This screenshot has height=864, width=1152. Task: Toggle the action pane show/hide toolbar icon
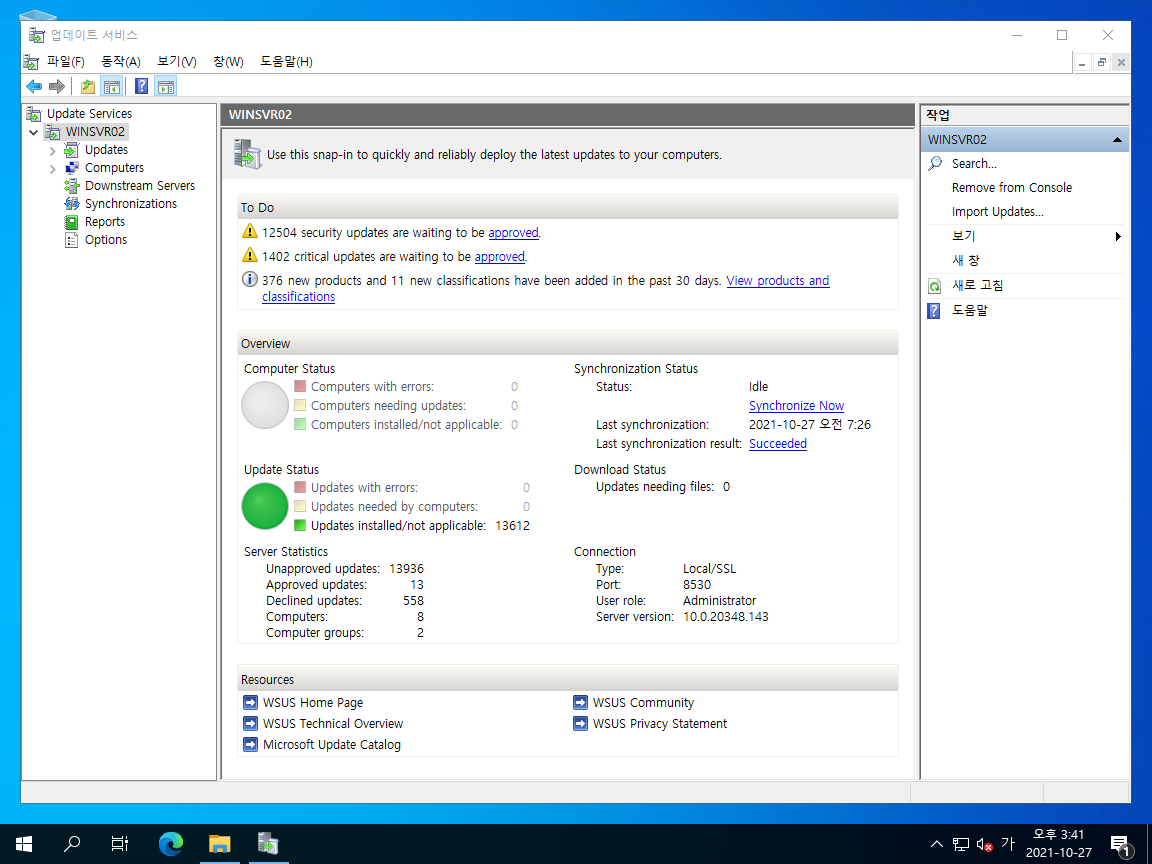165,86
